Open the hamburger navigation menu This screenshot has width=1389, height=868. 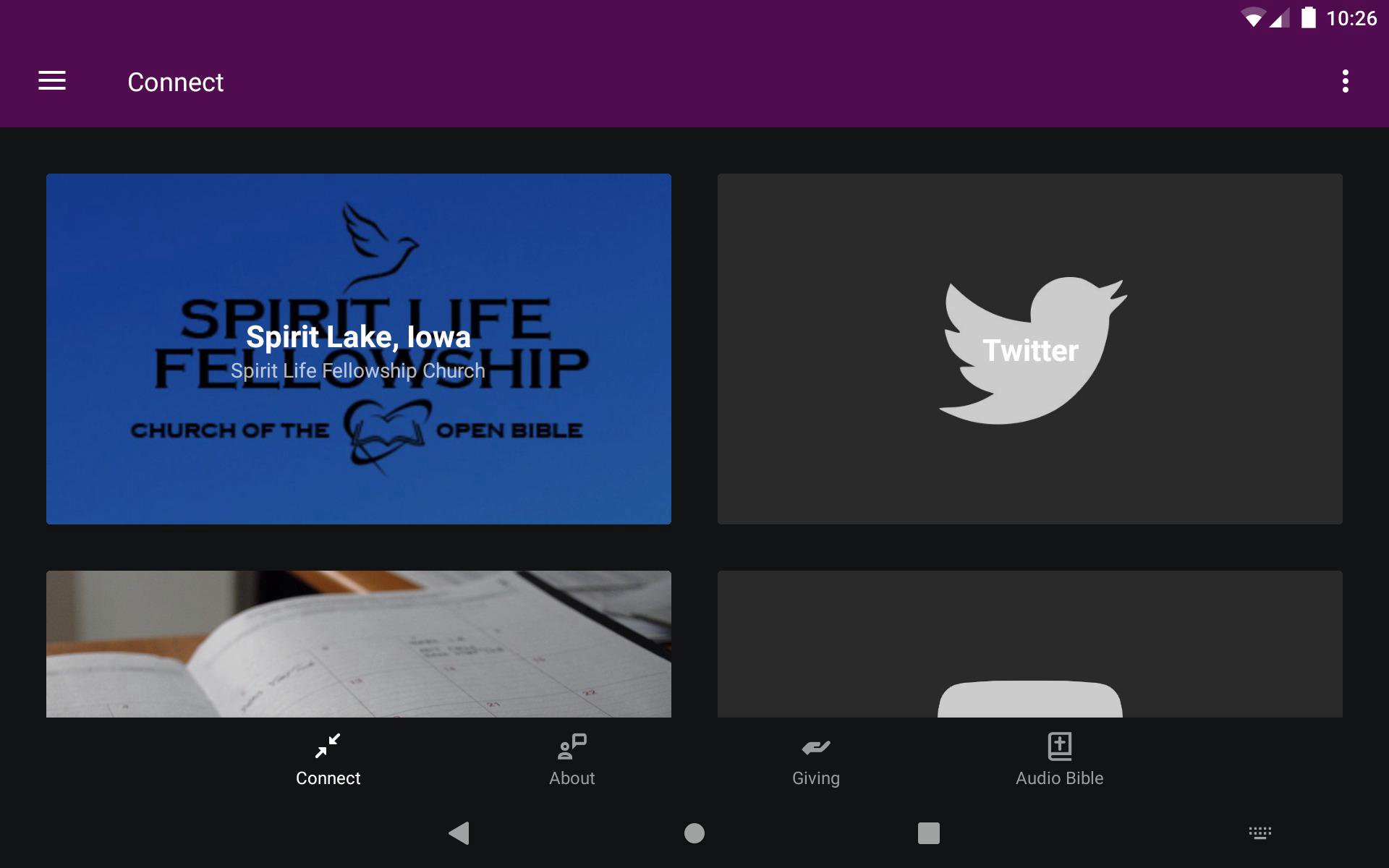[52, 81]
